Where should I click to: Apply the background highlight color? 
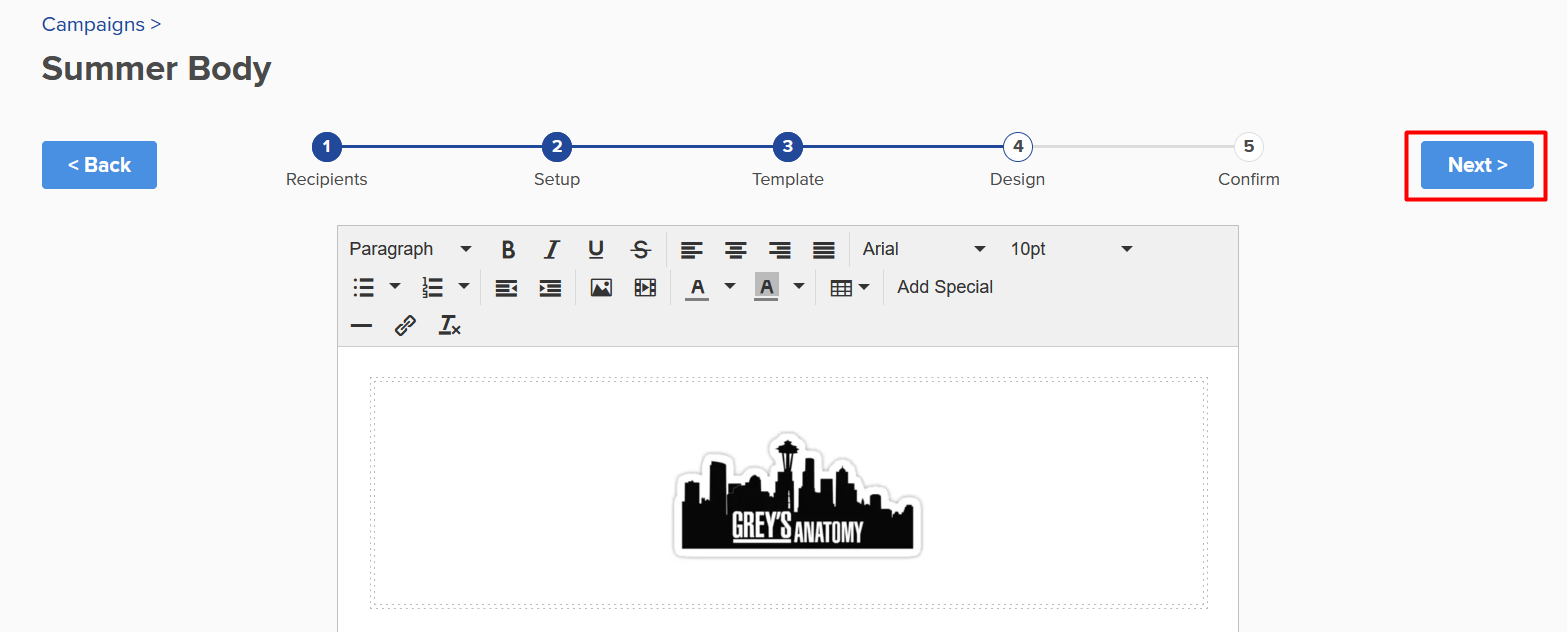[766, 287]
